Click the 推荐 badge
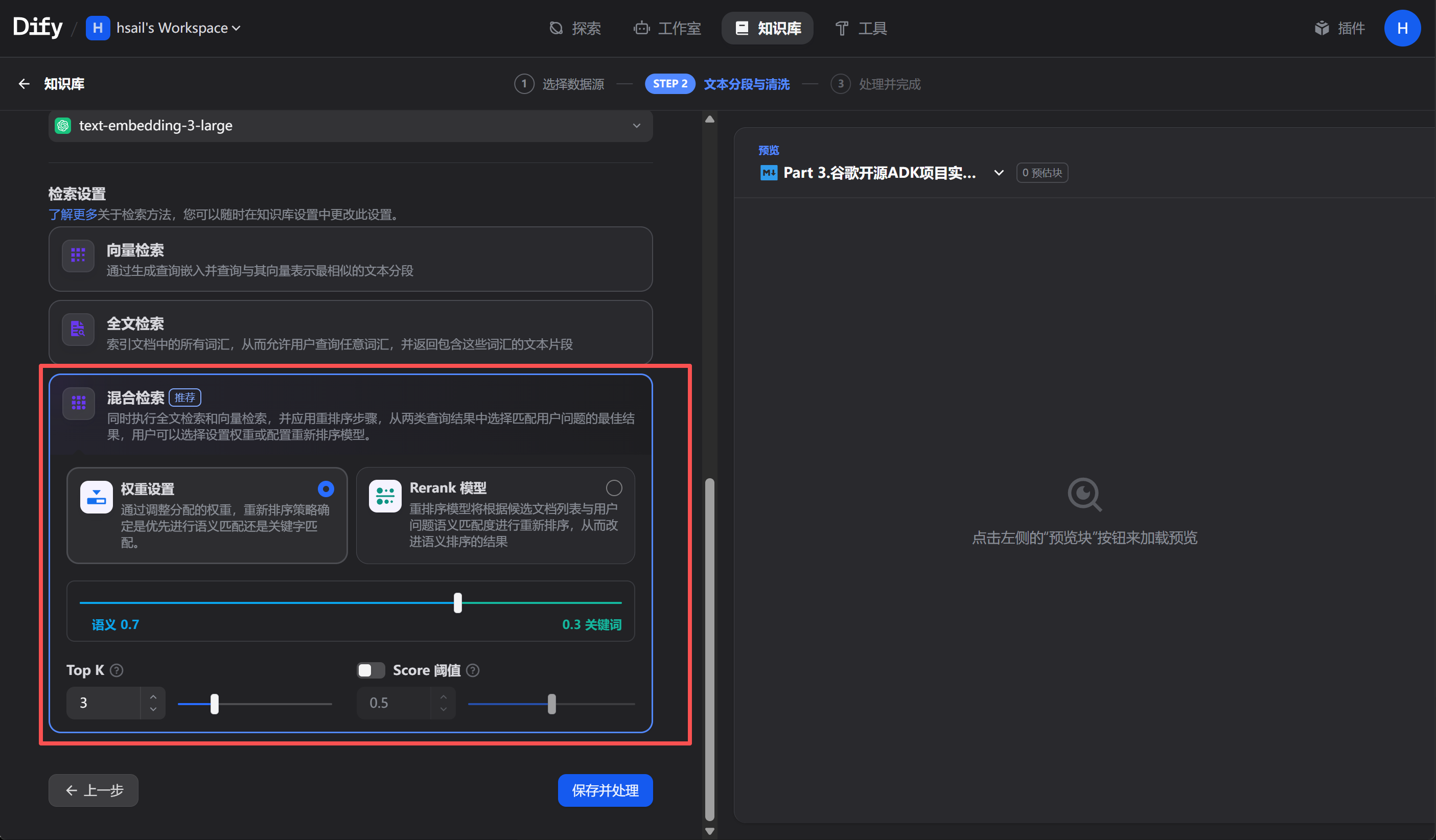1436x840 pixels. coord(184,398)
